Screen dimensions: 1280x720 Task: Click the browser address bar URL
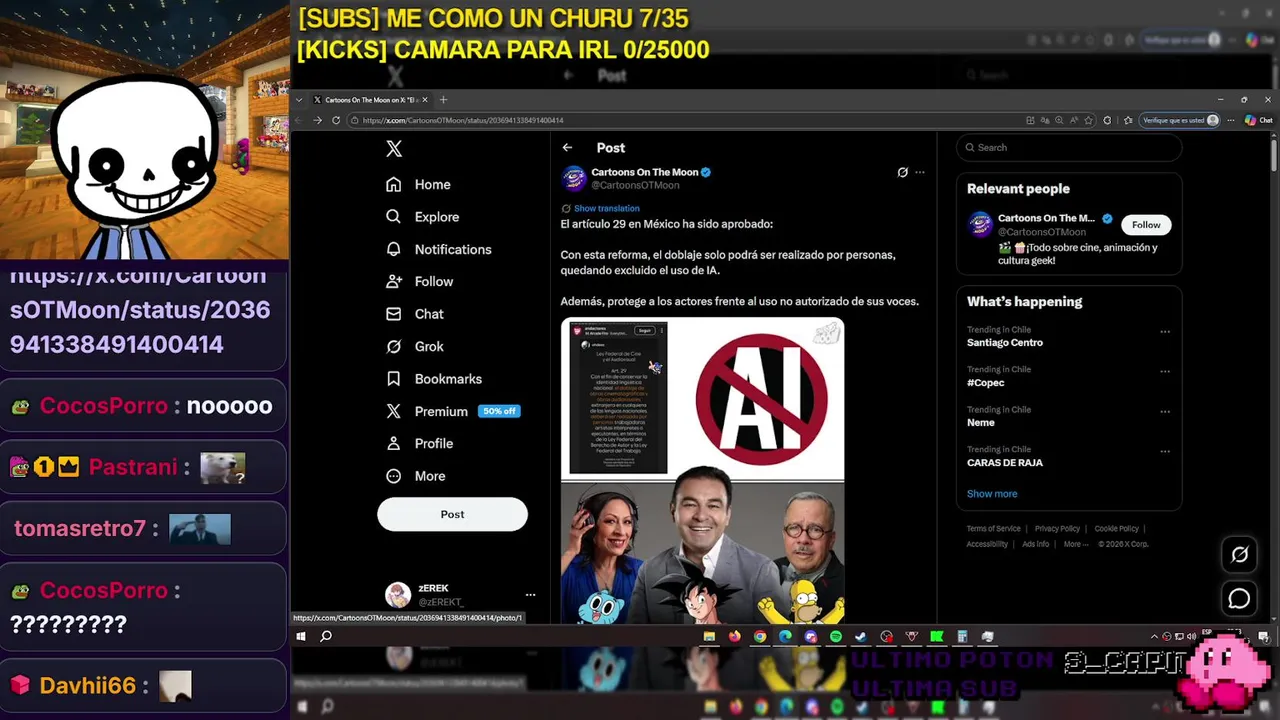[463, 120]
